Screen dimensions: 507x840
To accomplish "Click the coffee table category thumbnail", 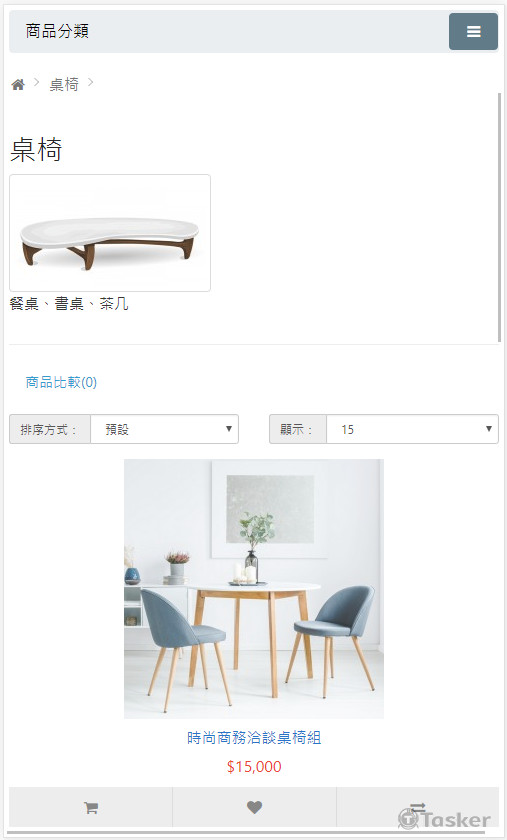I will click(x=110, y=233).
